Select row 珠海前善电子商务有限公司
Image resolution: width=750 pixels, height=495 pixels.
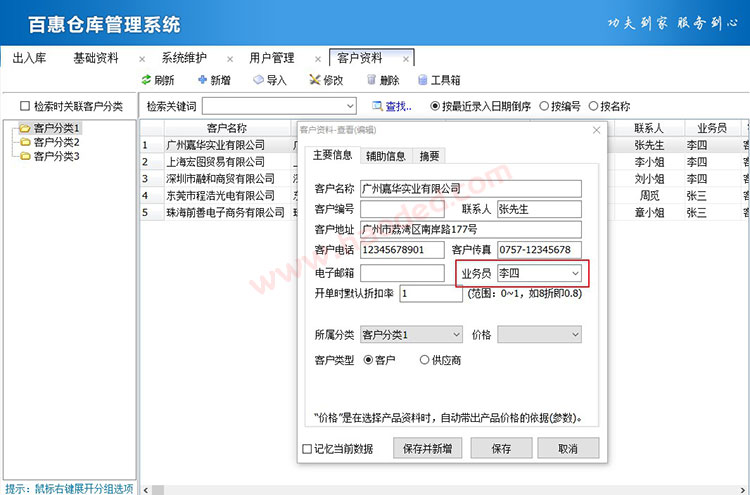[225, 212]
